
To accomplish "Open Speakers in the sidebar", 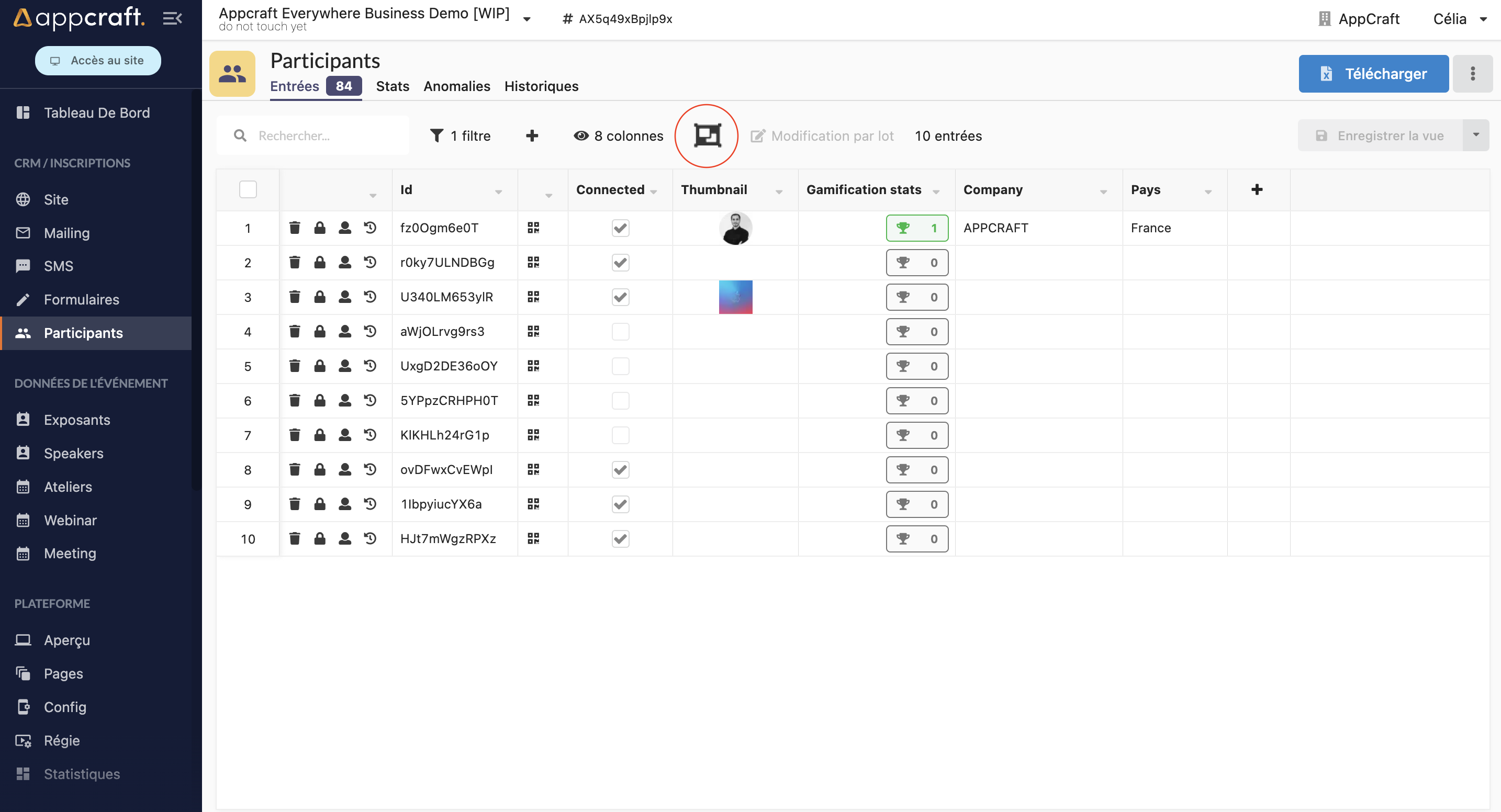I will tap(73, 453).
